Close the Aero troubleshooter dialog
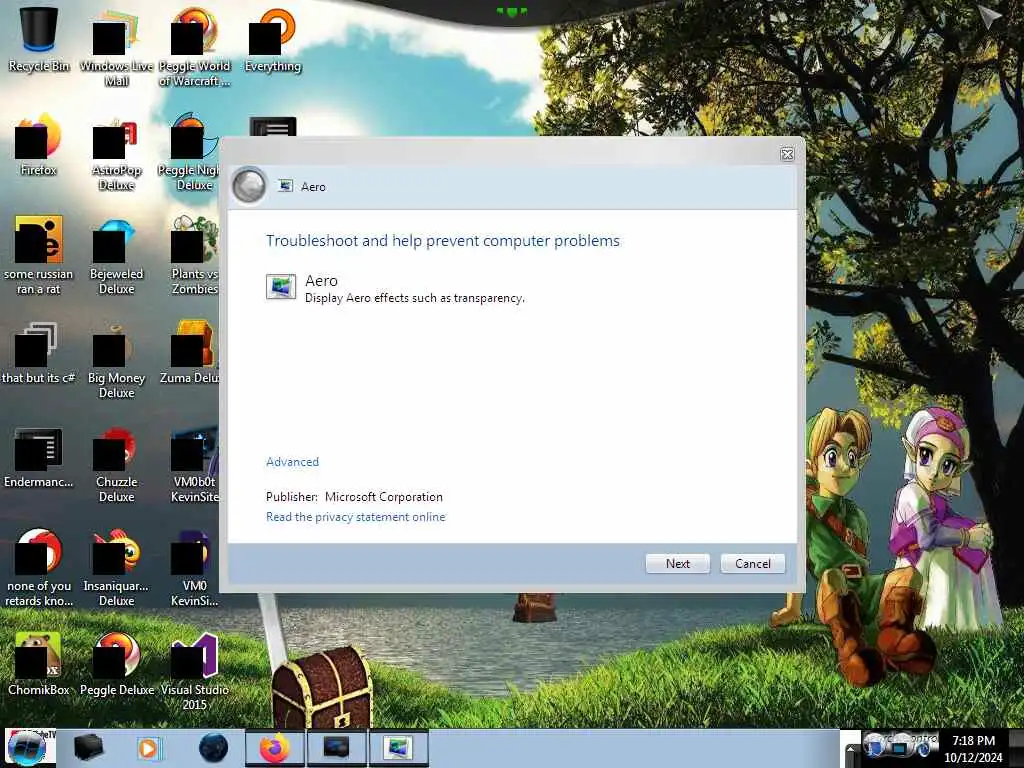Image resolution: width=1024 pixels, height=768 pixels. click(x=787, y=154)
